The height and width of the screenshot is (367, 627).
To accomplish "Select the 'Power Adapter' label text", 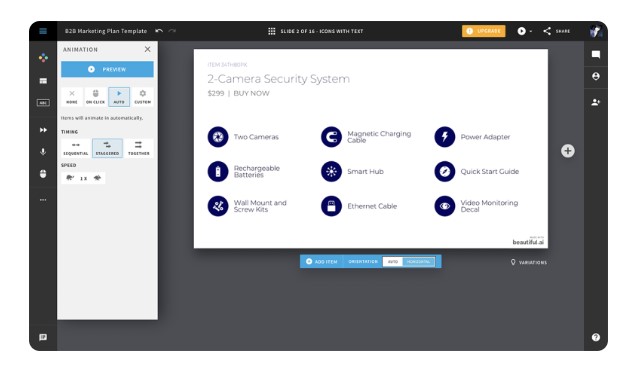I will [x=485, y=137].
